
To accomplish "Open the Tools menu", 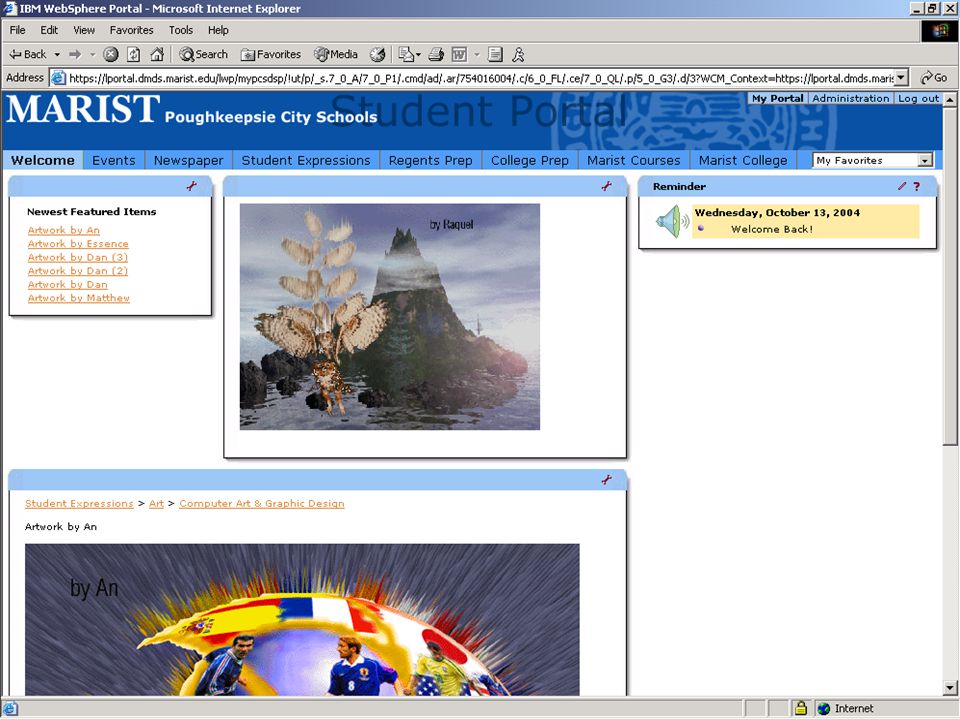I will [181, 30].
